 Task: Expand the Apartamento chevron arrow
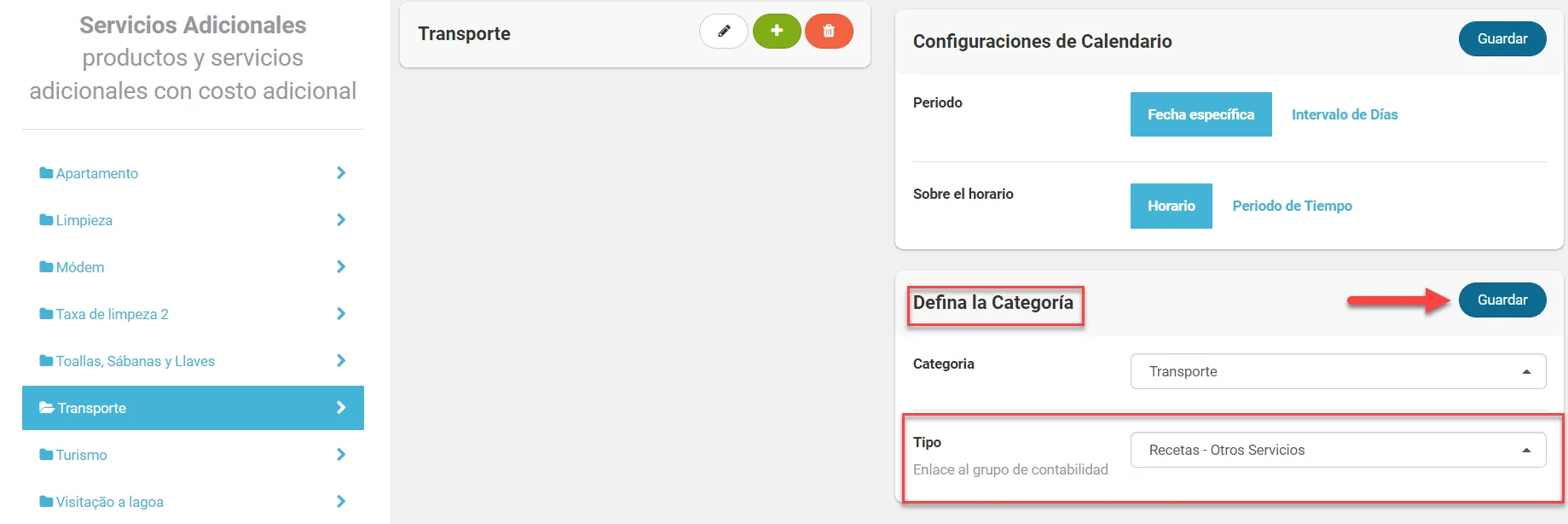pyautogui.click(x=341, y=173)
